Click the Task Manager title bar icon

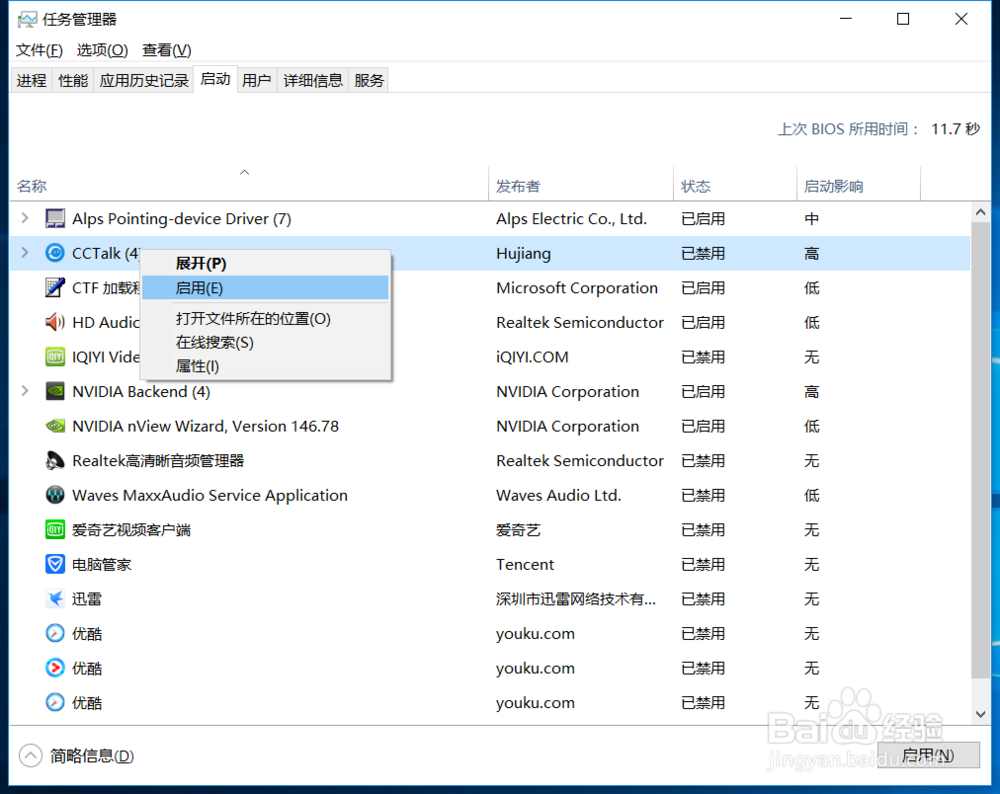(27, 20)
